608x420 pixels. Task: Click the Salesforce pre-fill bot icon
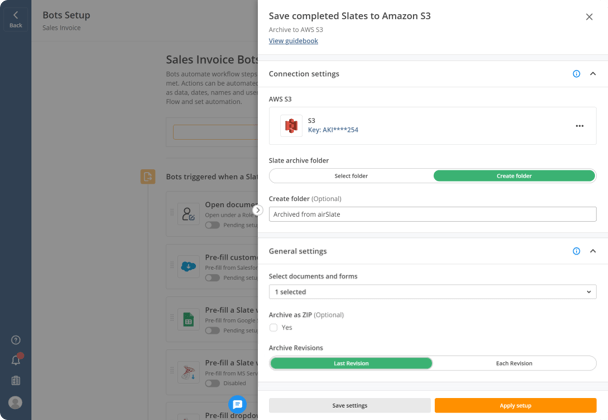(188, 266)
